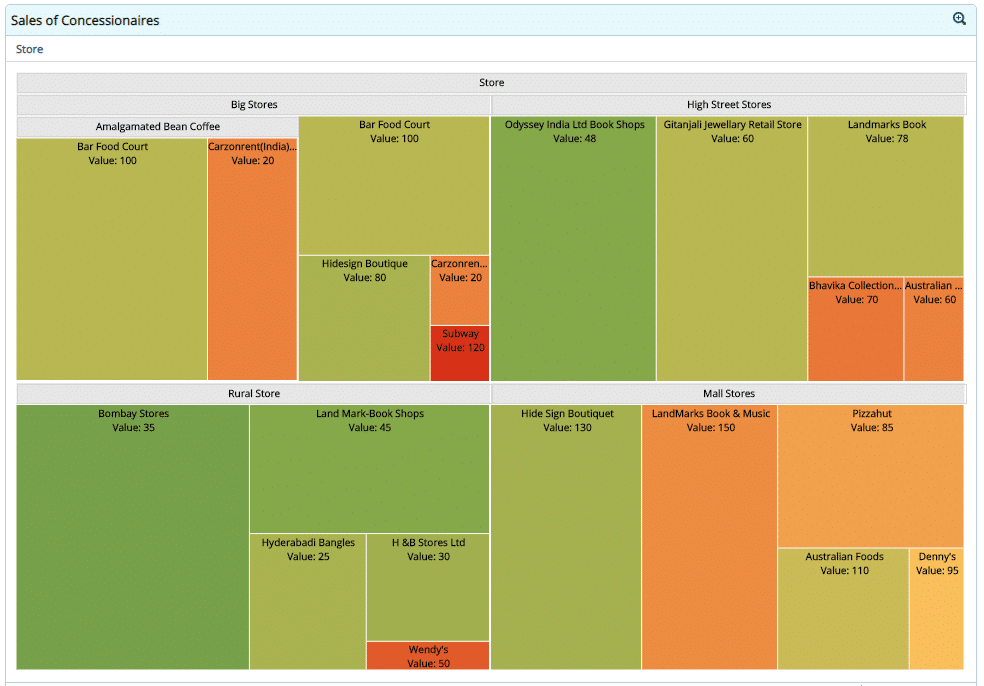Open the Mall Stores group header
This screenshot has width=984, height=686.
click(x=729, y=394)
